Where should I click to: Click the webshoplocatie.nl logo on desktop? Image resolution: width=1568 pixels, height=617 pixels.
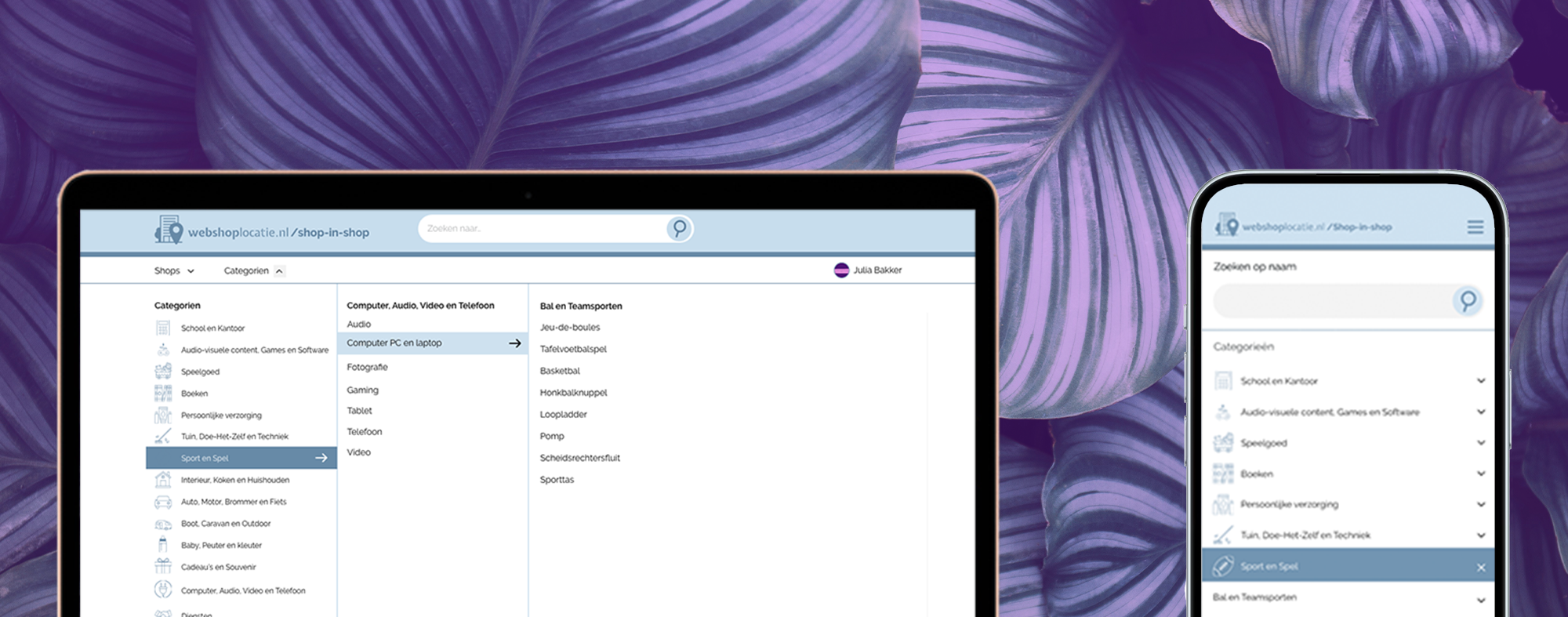tap(262, 231)
